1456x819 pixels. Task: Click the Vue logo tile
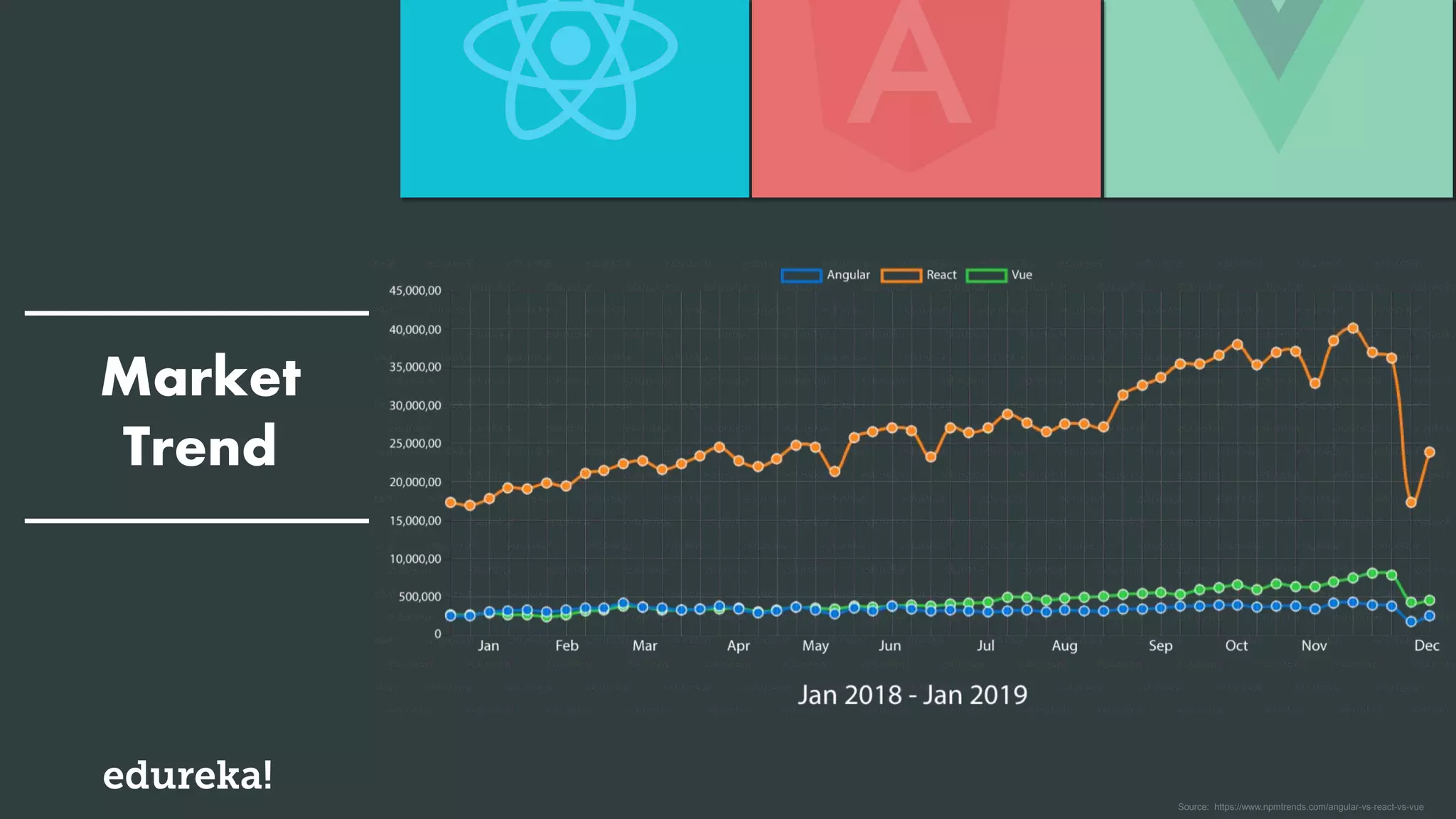[1278, 98]
